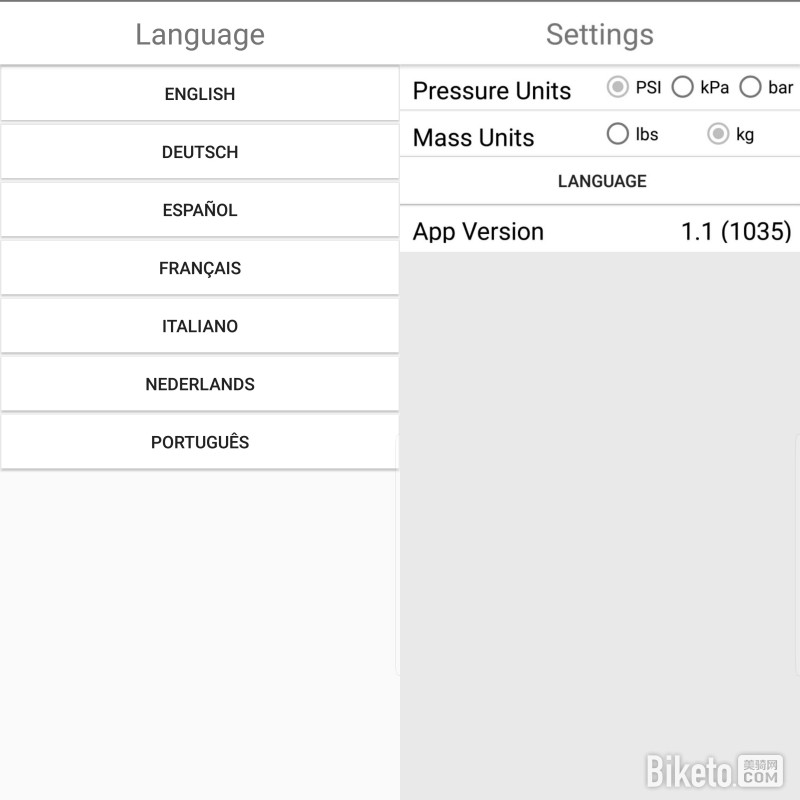
Task: Select ENGLISH as the app language
Action: 200,94
